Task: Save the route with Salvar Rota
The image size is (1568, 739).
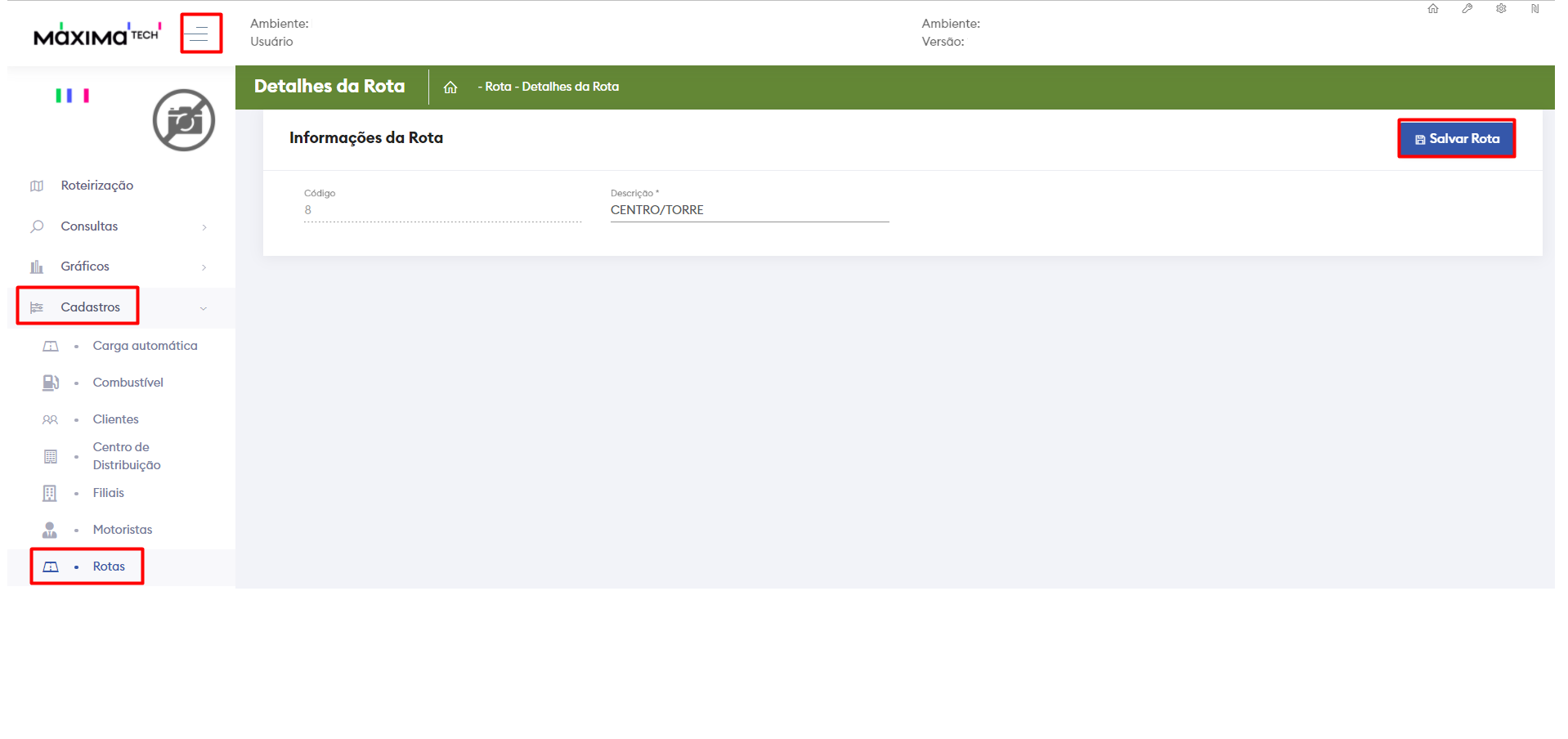Action: [1457, 139]
